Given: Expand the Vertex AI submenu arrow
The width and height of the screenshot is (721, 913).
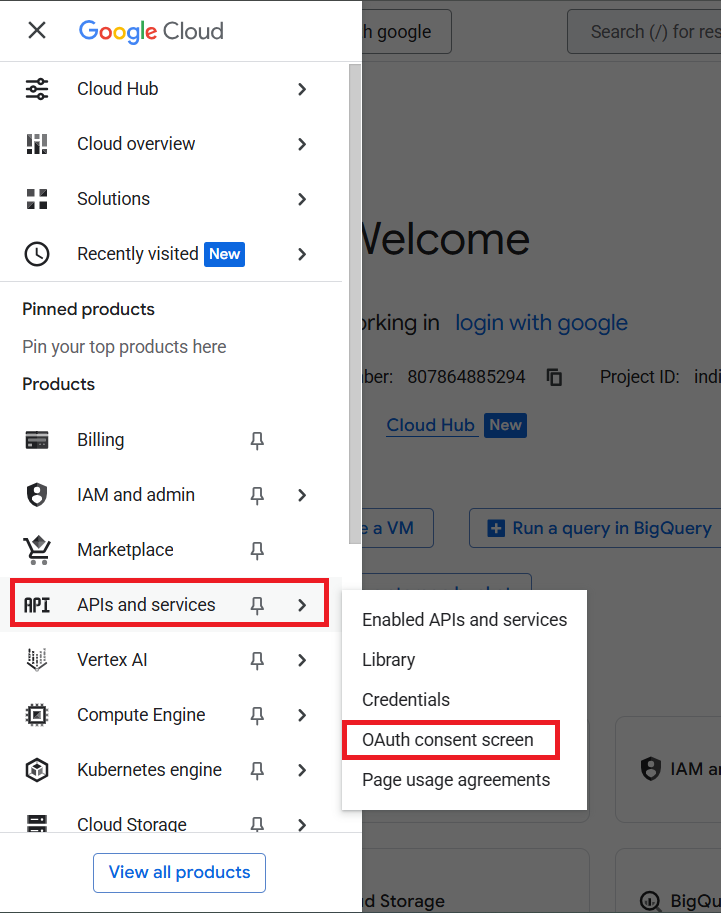Looking at the screenshot, I should click(x=302, y=660).
